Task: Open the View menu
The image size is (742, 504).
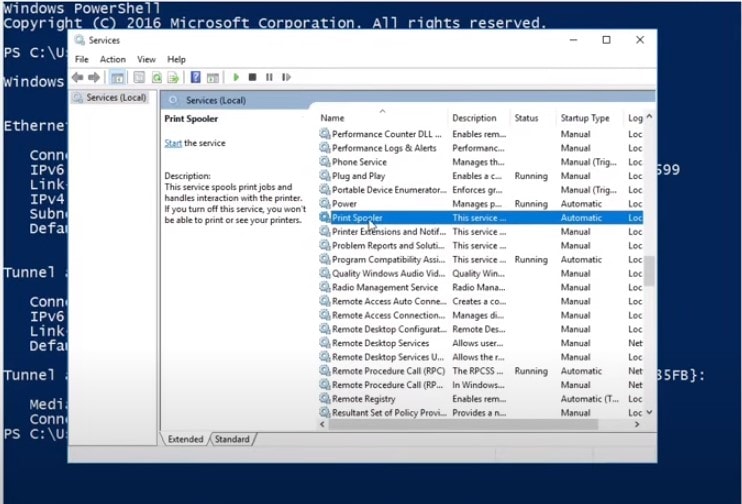Action: [146, 59]
